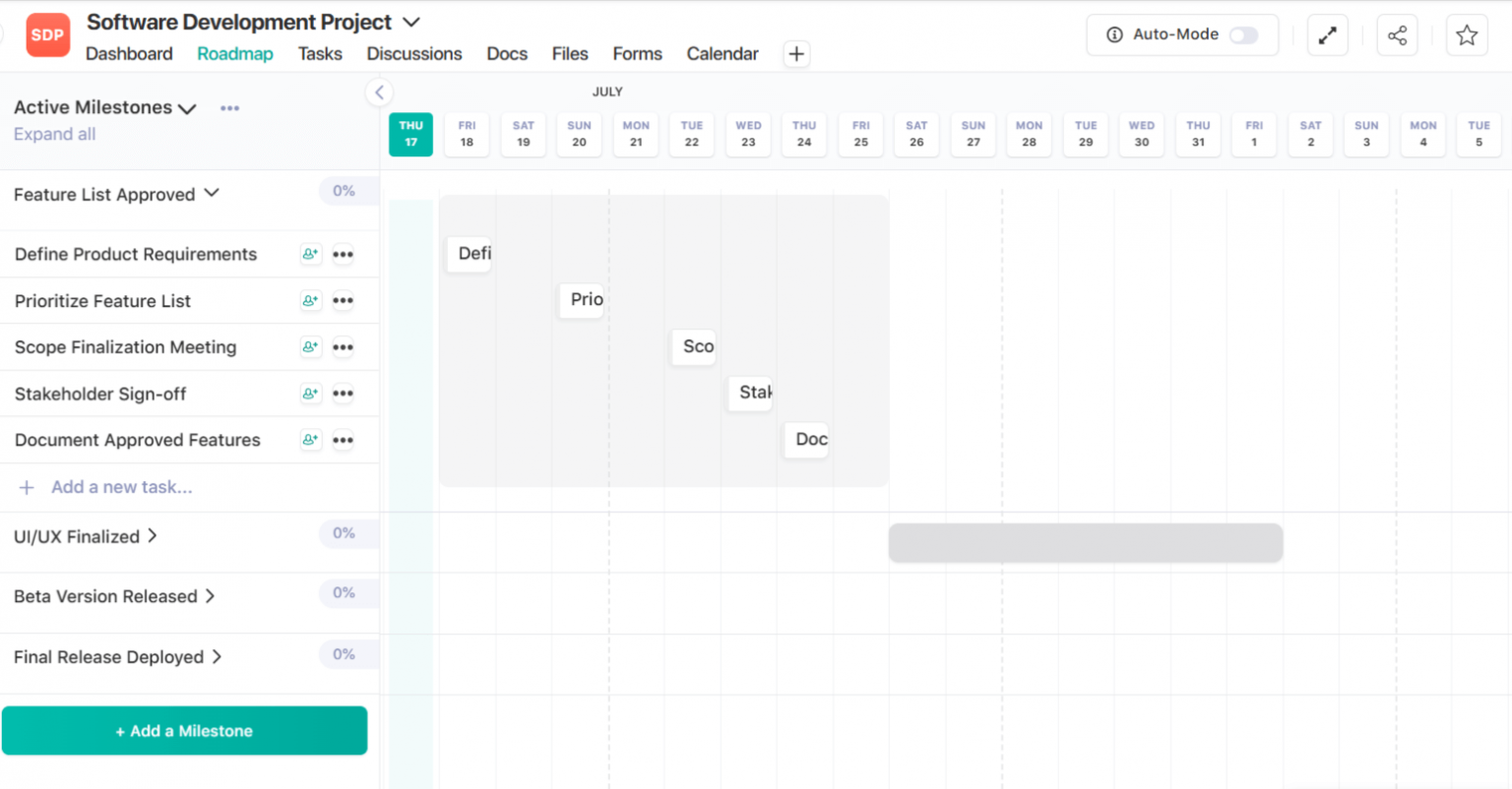Star the project as favorite
1512x789 pixels.
[1466, 35]
